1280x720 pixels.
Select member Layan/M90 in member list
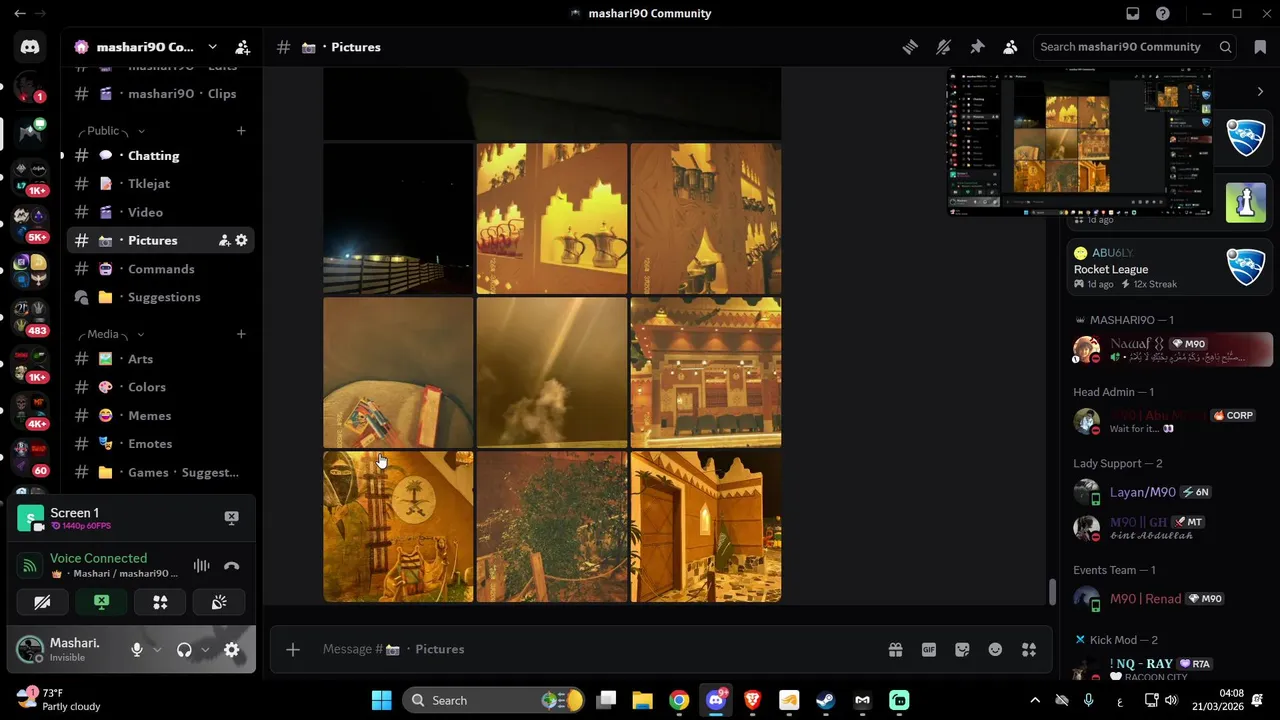[x=1169, y=492]
